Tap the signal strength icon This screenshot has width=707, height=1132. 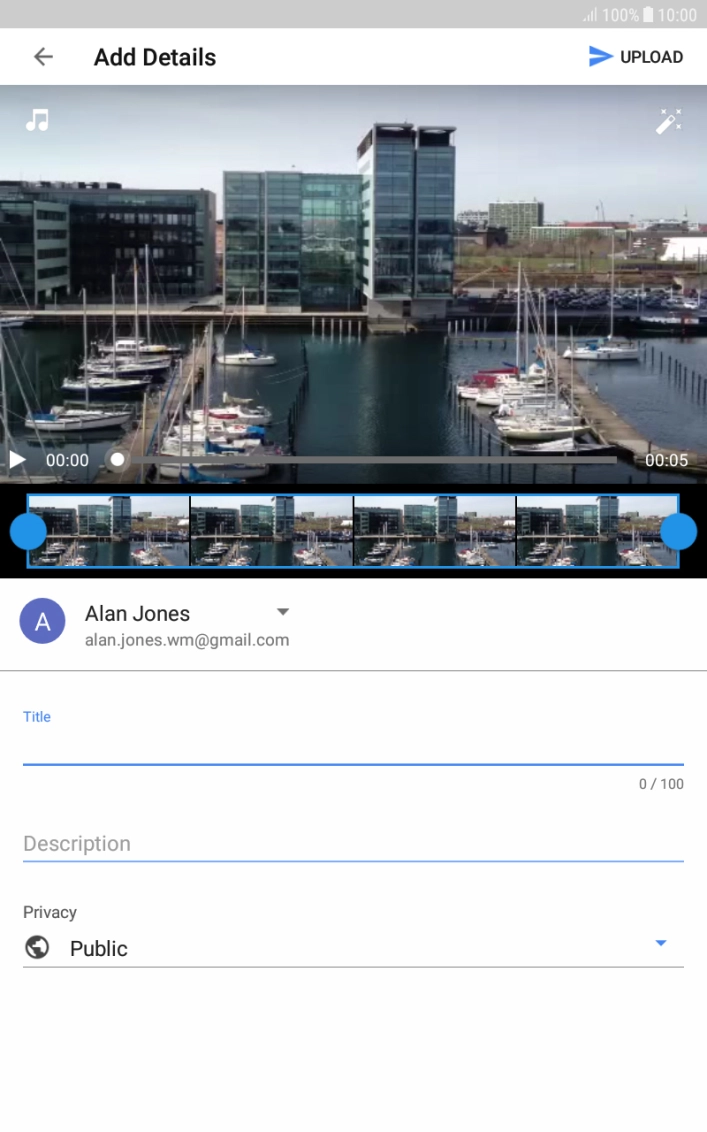(x=590, y=15)
